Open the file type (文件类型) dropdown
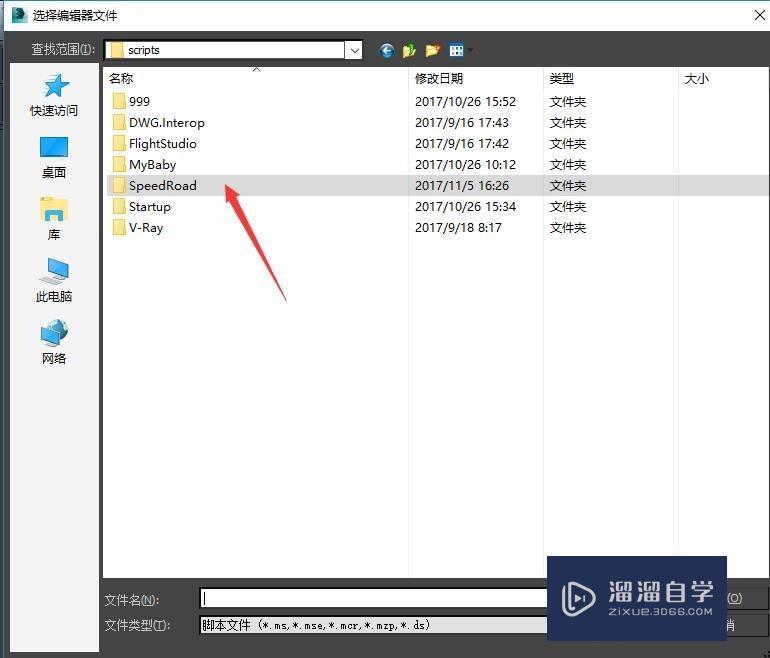Image resolution: width=770 pixels, height=658 pixels. coord(373,625)
